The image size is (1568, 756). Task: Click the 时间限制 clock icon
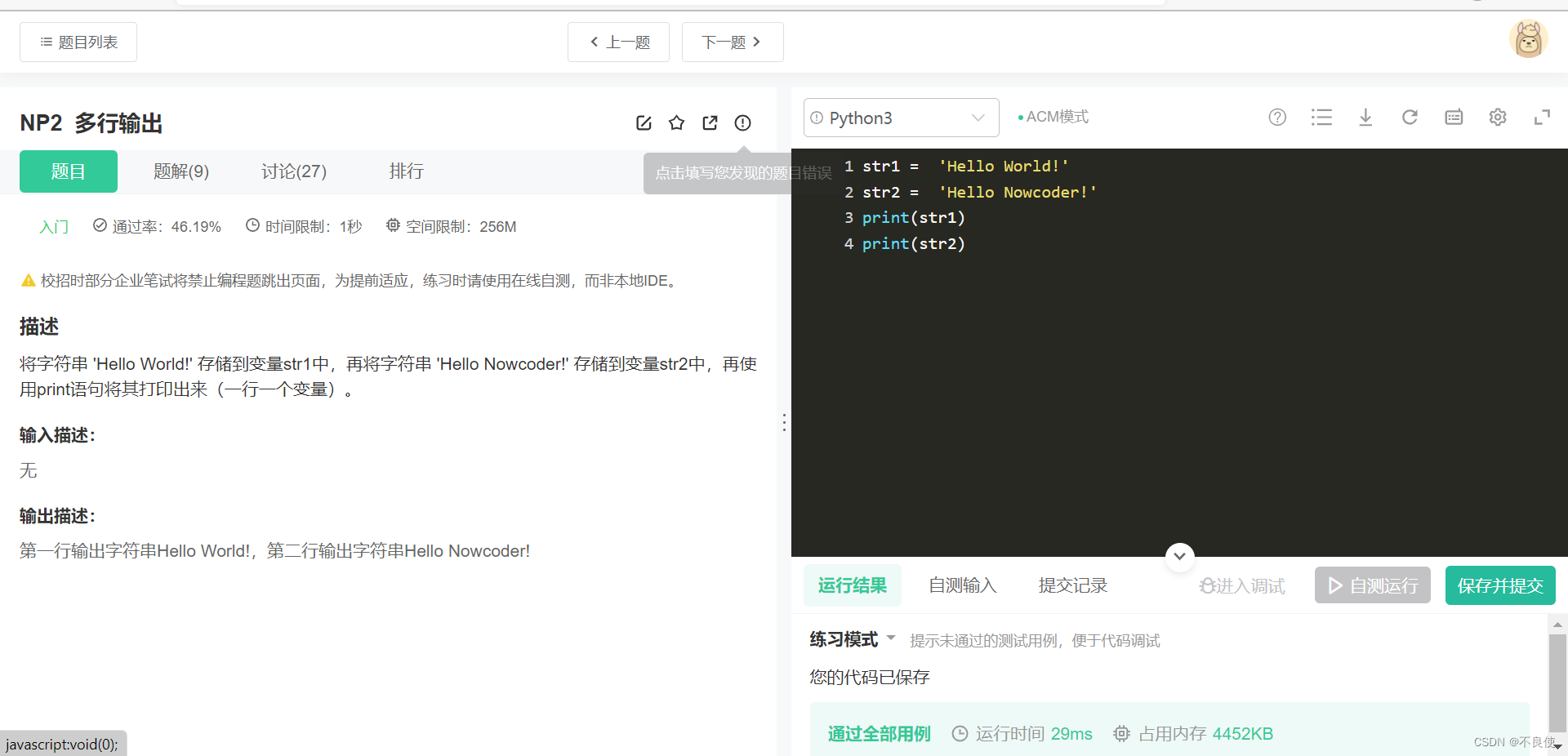click(253, 225)
